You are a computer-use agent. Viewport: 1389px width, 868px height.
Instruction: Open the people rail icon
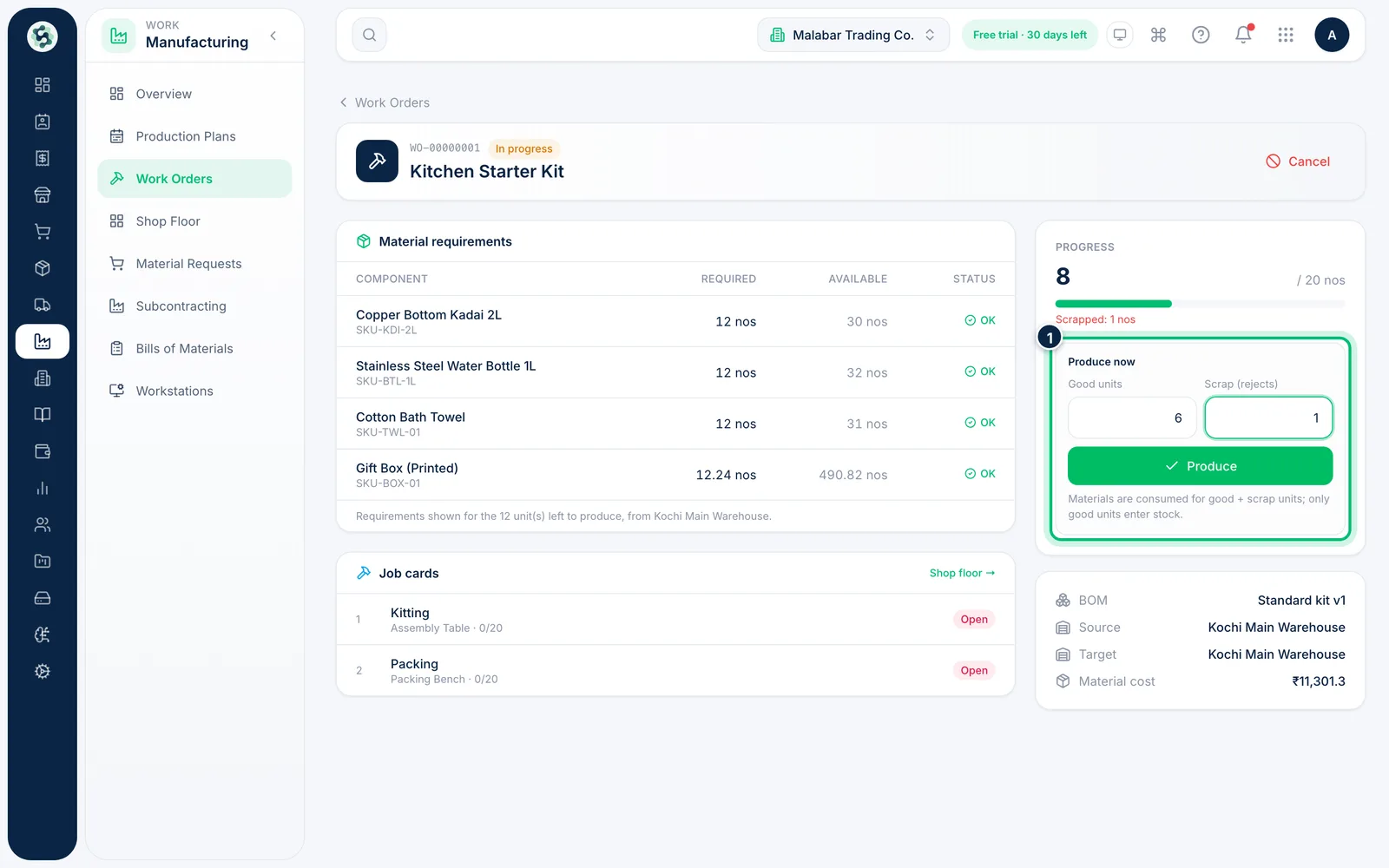click(43, 524)
